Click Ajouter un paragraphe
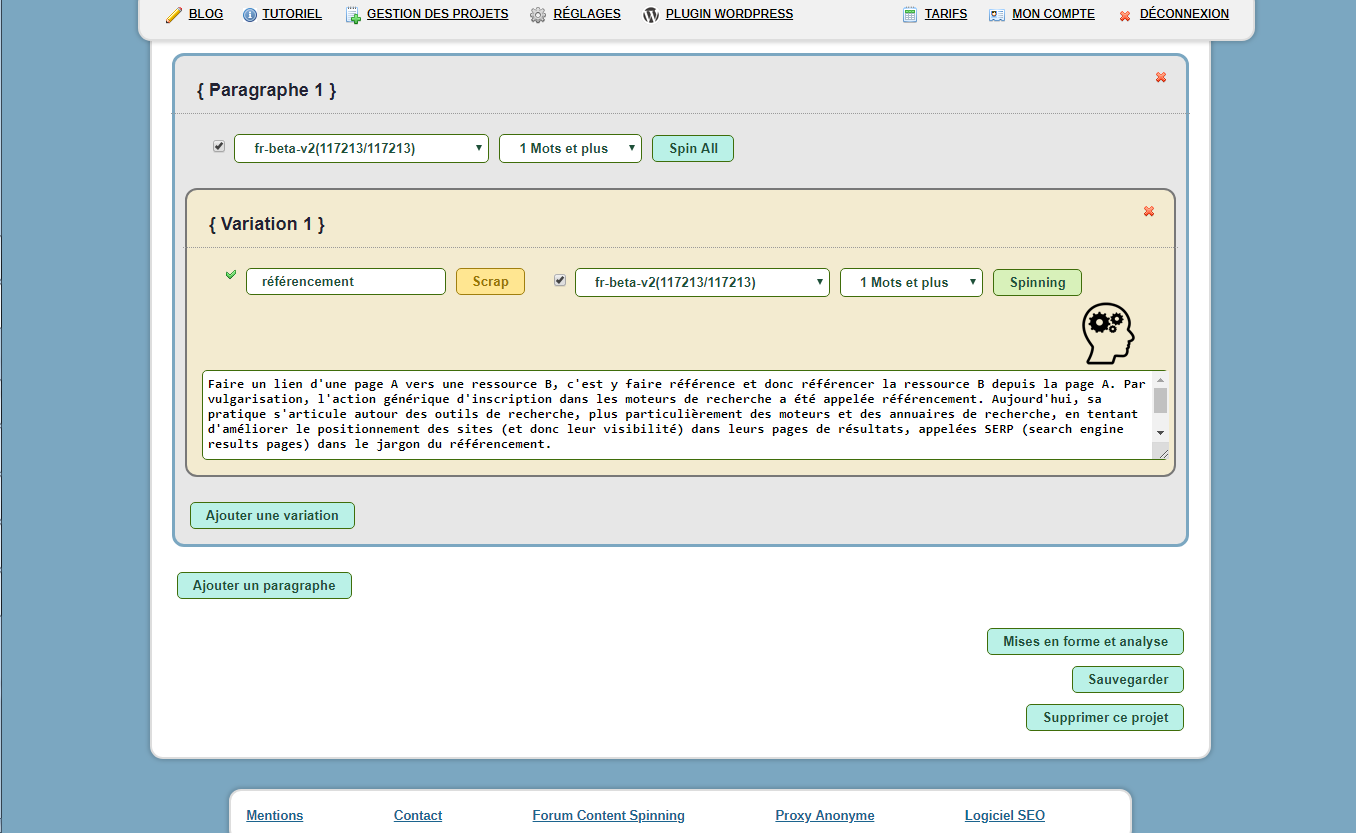This screenshot has width=1356, height=833. pyautogui.click(x=264, y=585)
